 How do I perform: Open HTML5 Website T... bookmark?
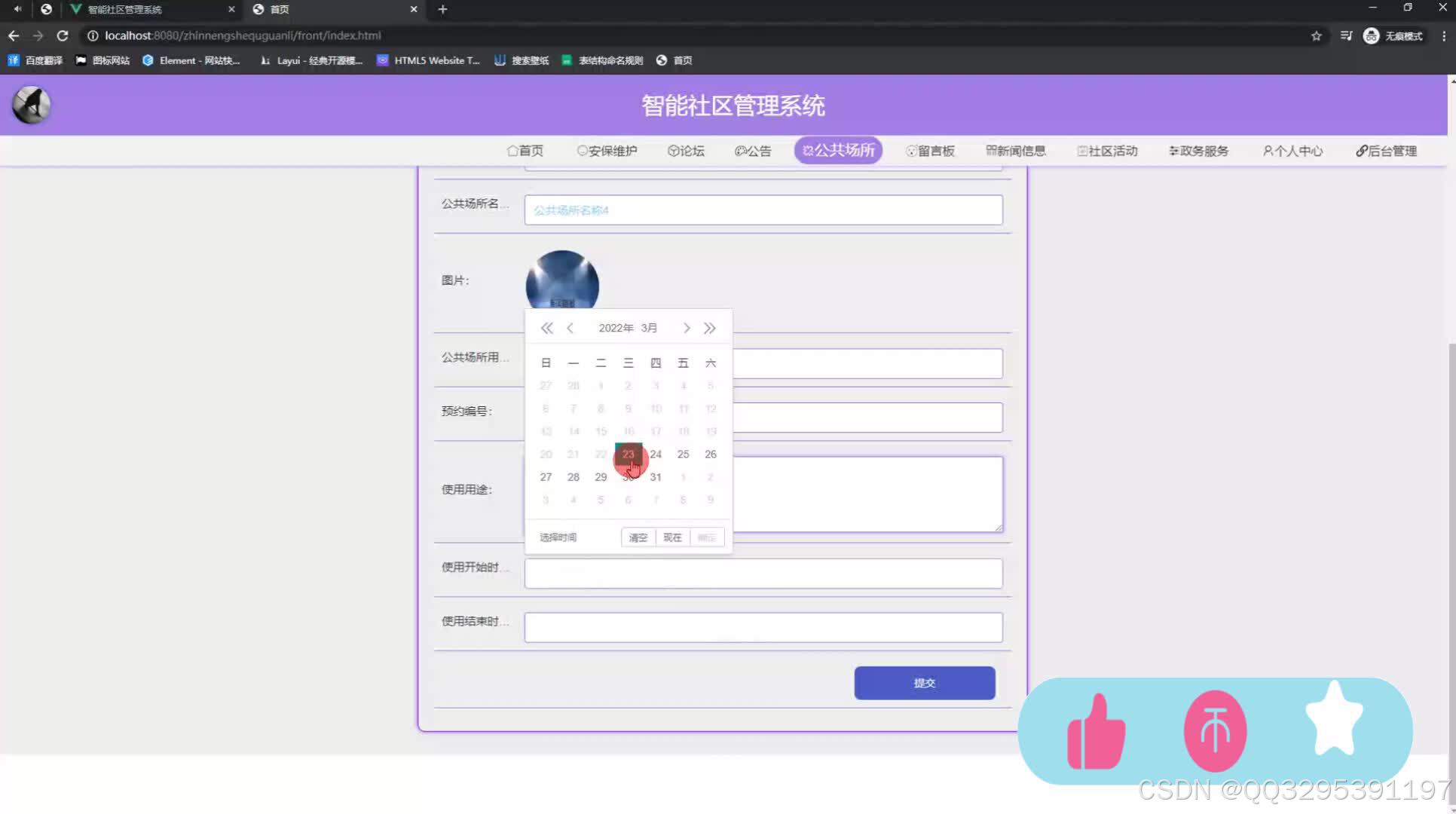428,60
